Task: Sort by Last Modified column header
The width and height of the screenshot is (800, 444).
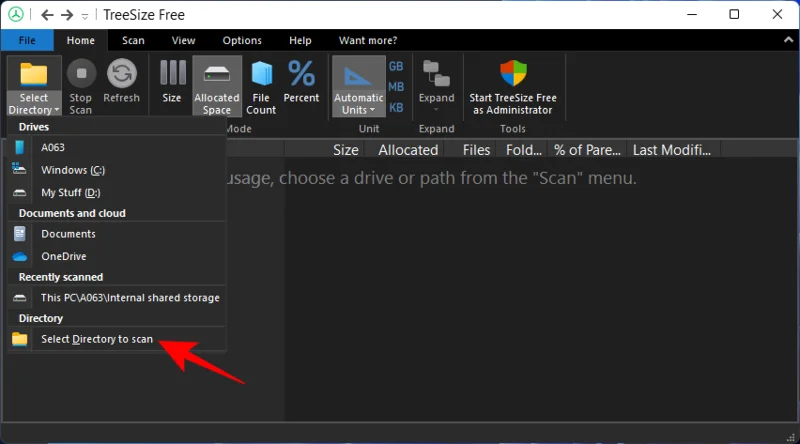Action: 673,150
